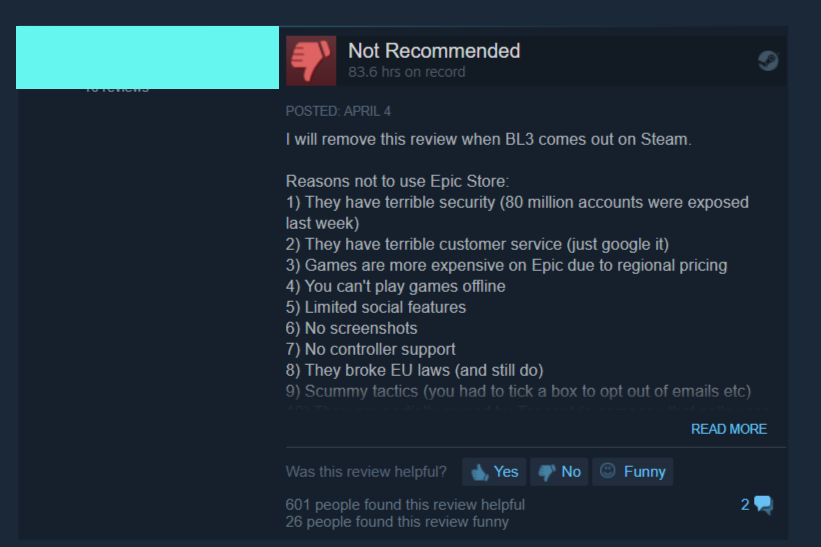
Task: Expand the review with READ MORE
Action: 729,429
